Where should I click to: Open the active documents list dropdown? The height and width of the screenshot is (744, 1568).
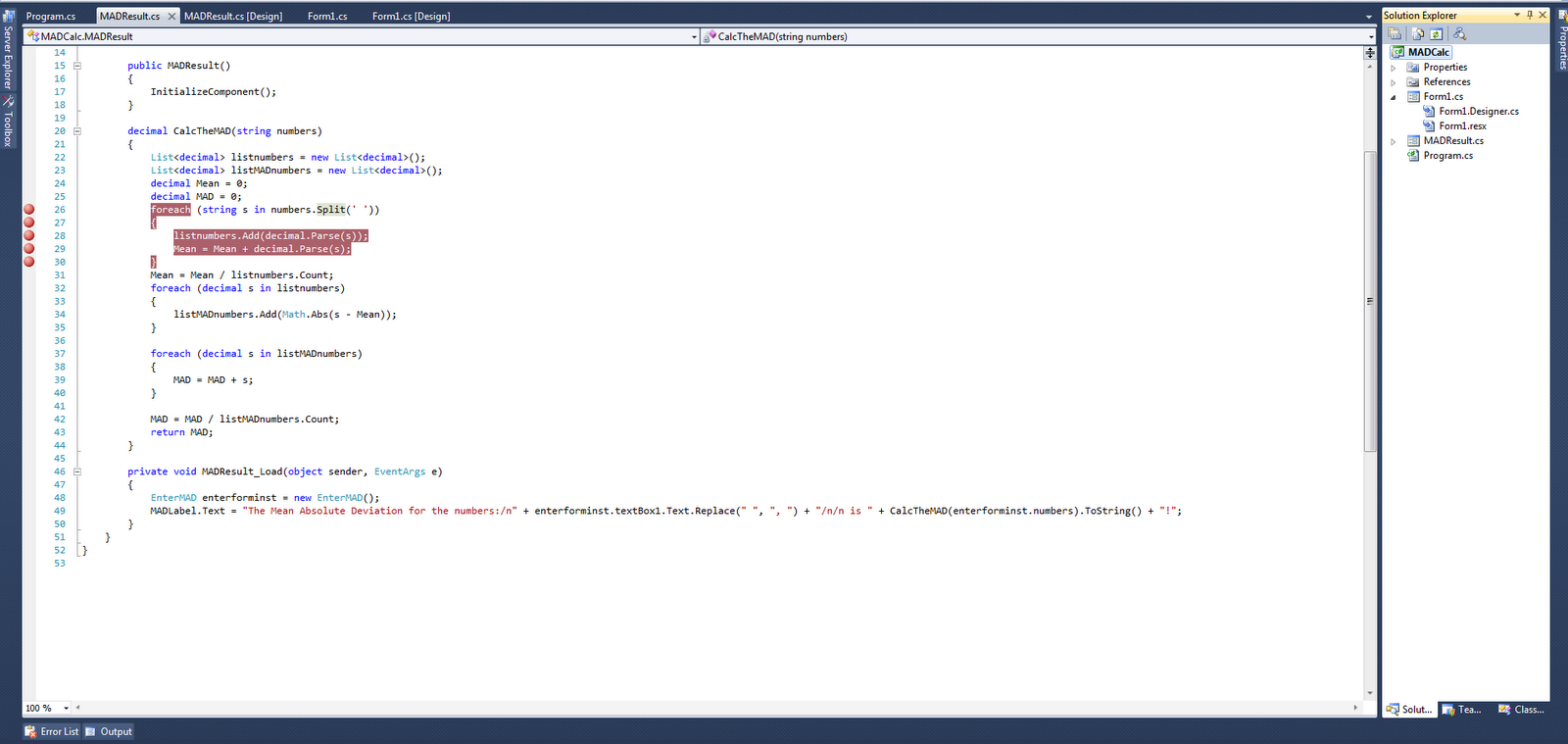tap(1369, 17)
